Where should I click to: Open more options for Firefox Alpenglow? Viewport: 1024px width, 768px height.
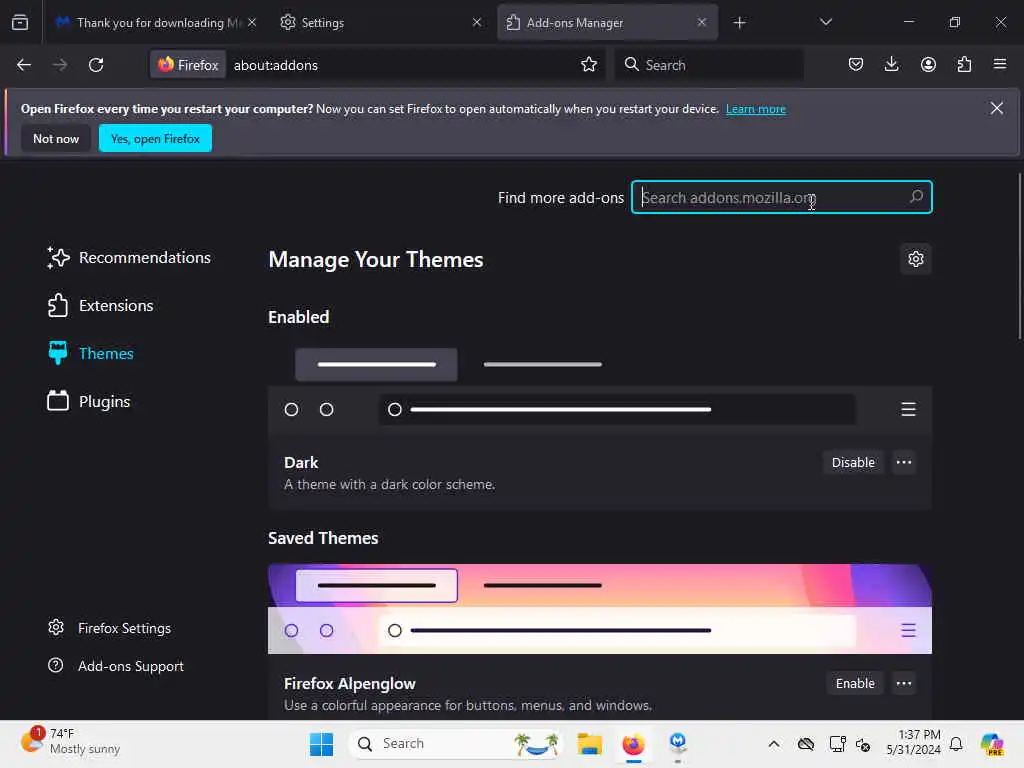tap(904, 683)
